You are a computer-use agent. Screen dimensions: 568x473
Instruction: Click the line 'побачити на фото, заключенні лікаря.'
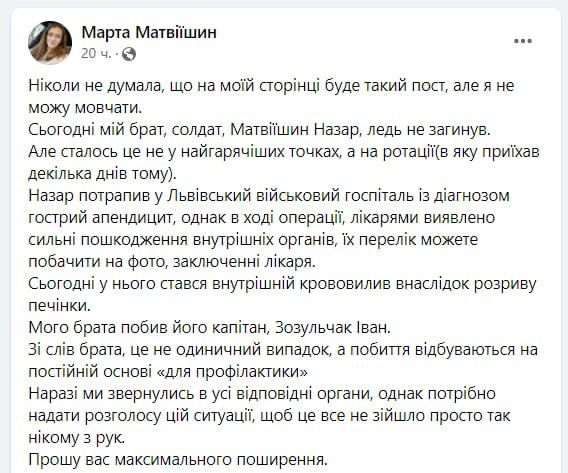[x=172, y=261]
